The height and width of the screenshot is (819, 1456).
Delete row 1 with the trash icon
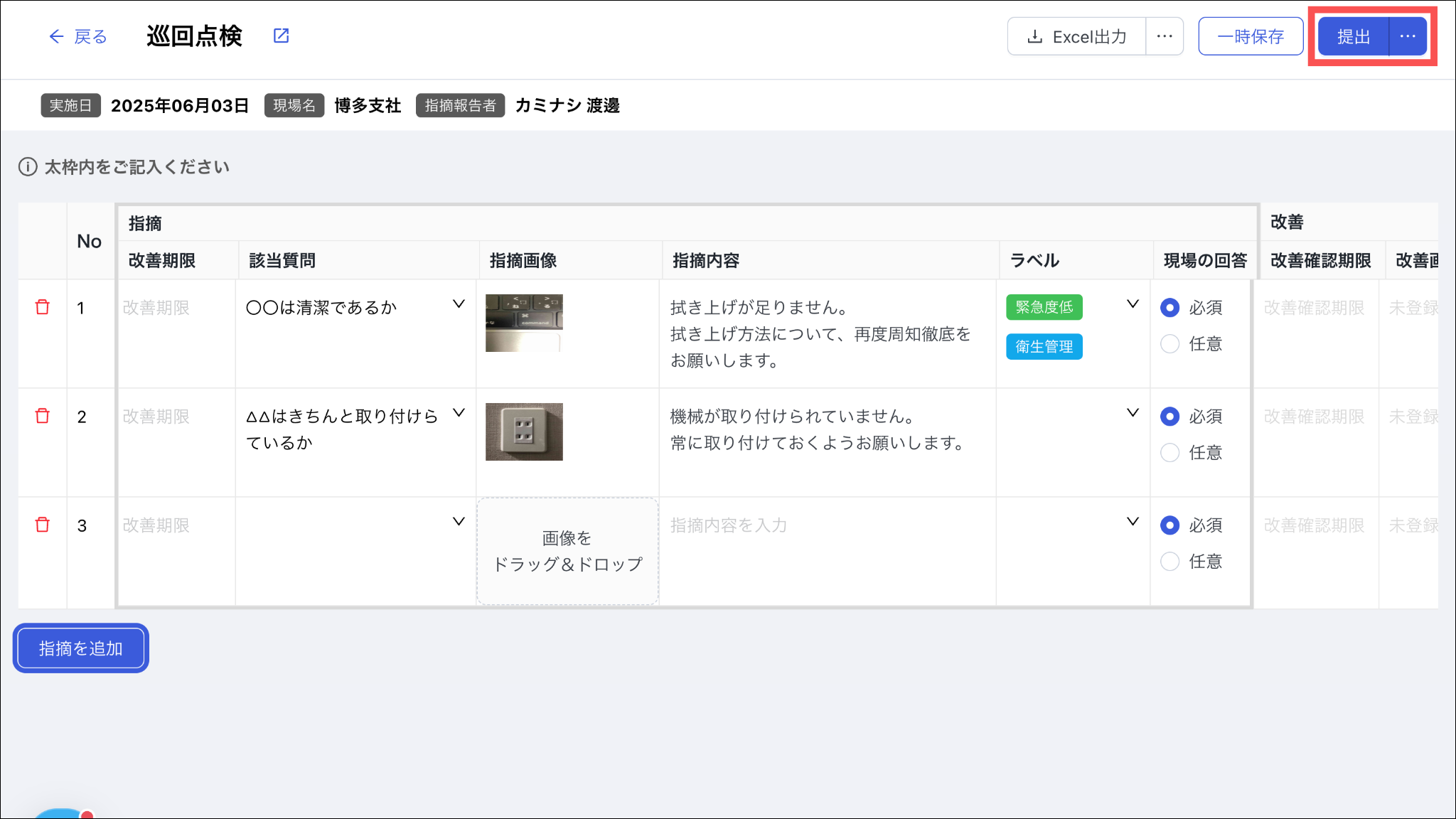pos(43,307)
